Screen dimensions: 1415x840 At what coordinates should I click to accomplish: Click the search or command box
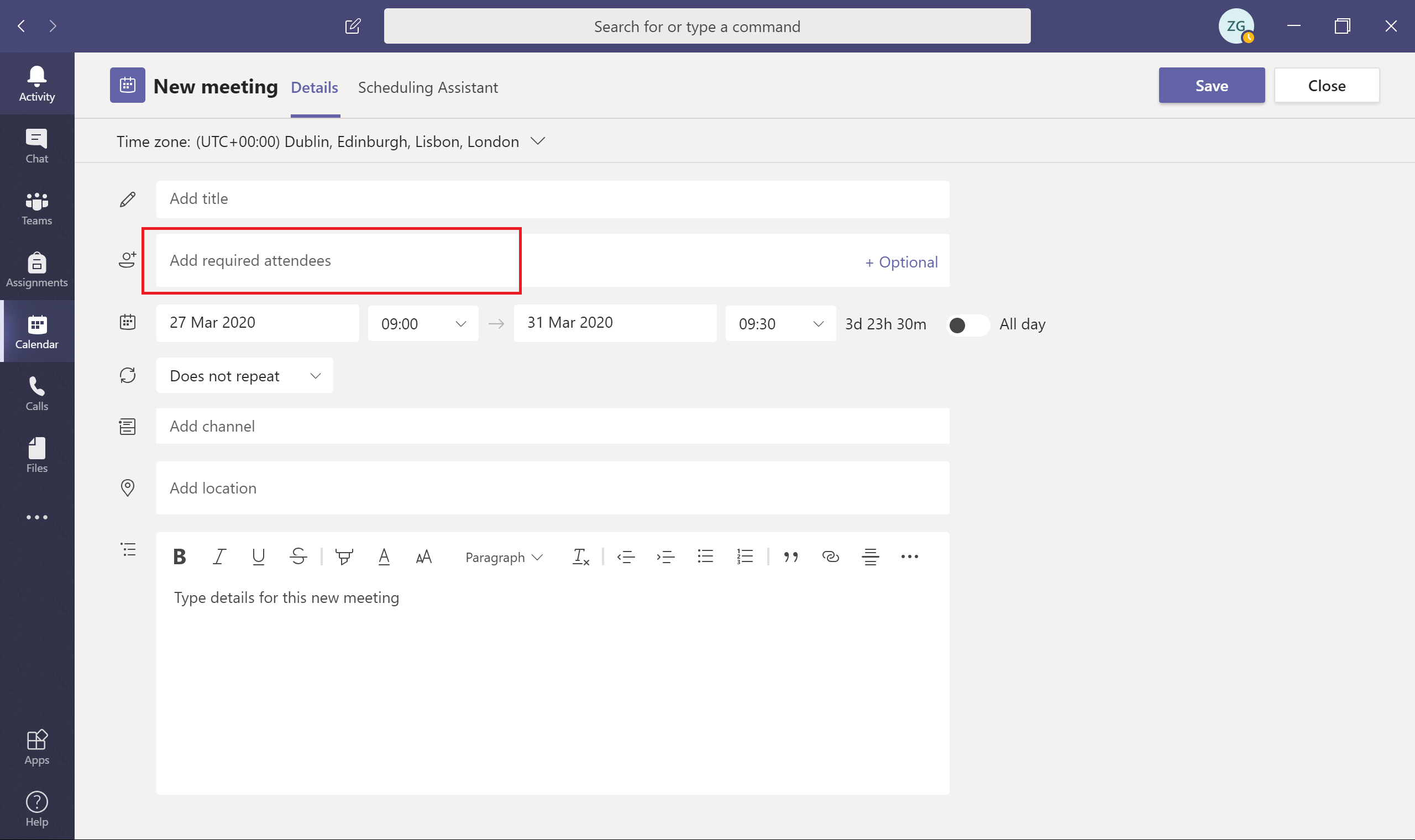(707, 26)
